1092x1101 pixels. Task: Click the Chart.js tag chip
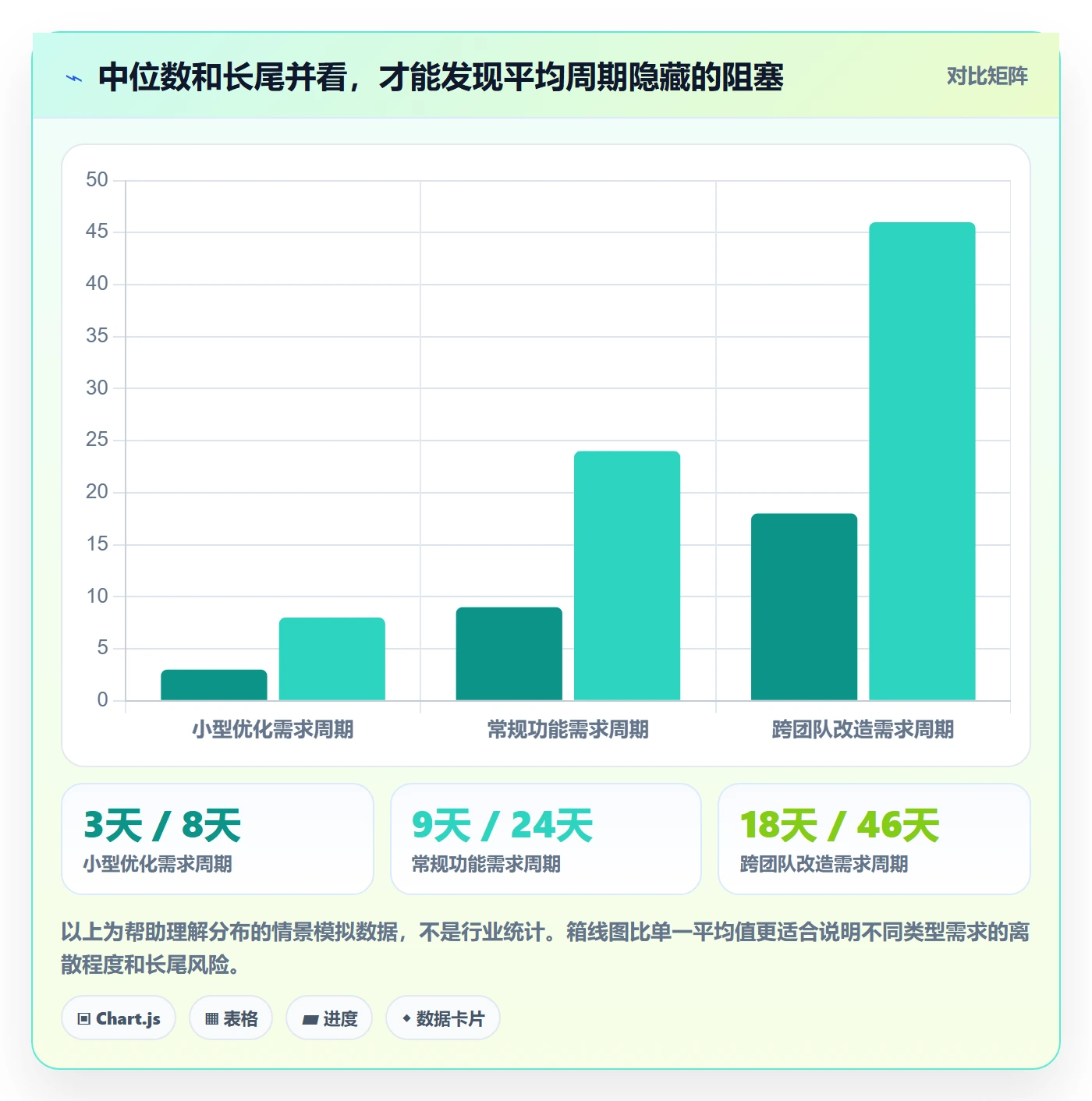pyautogui.click(x=119, y=1018)
